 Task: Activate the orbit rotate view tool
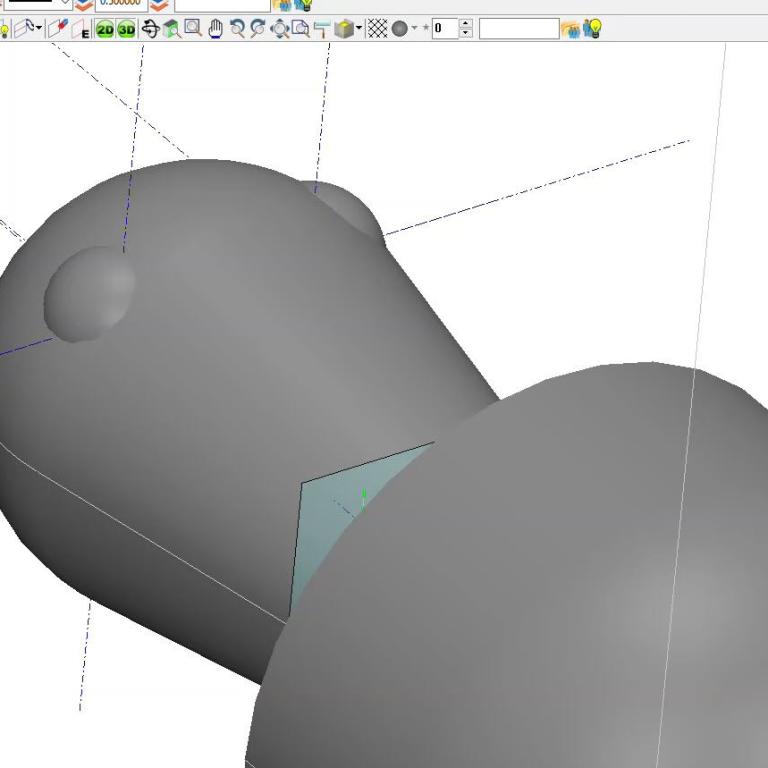150,29
